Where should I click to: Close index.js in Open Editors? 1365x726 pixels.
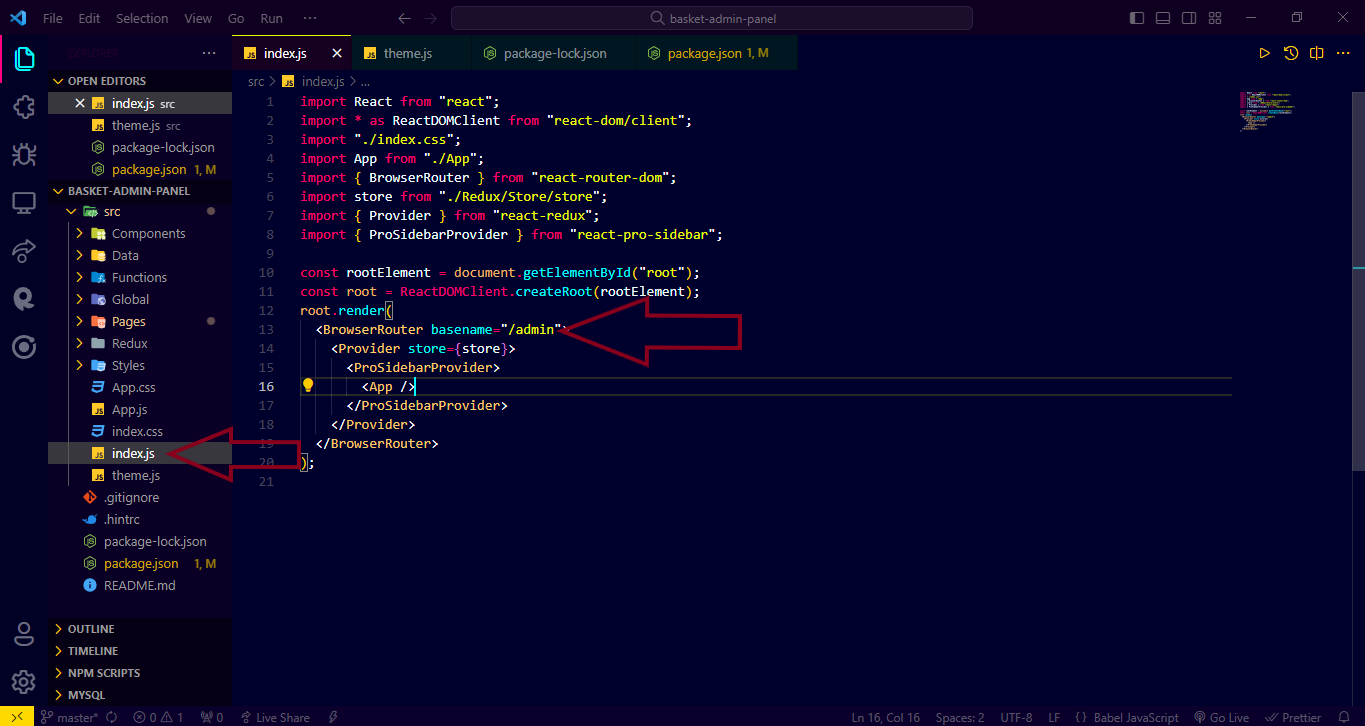tap(81, 103)
